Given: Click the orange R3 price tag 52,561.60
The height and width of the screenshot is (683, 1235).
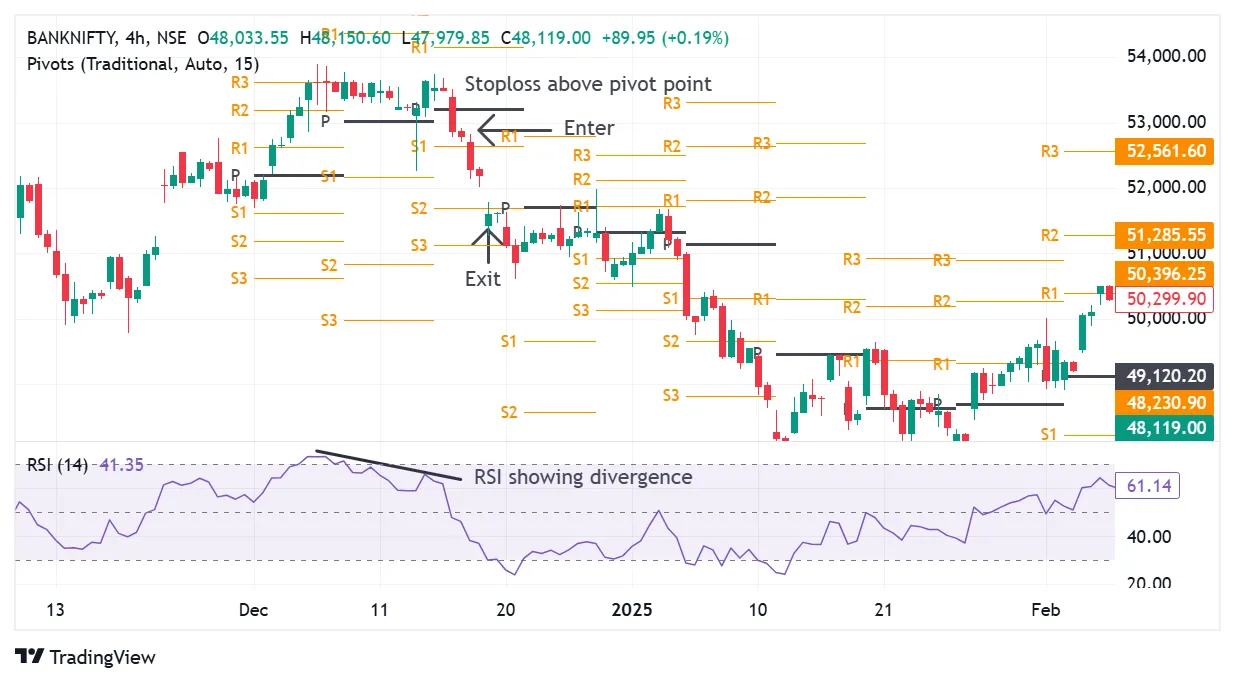Looking at the screenshot, I should pos(1164,152).
